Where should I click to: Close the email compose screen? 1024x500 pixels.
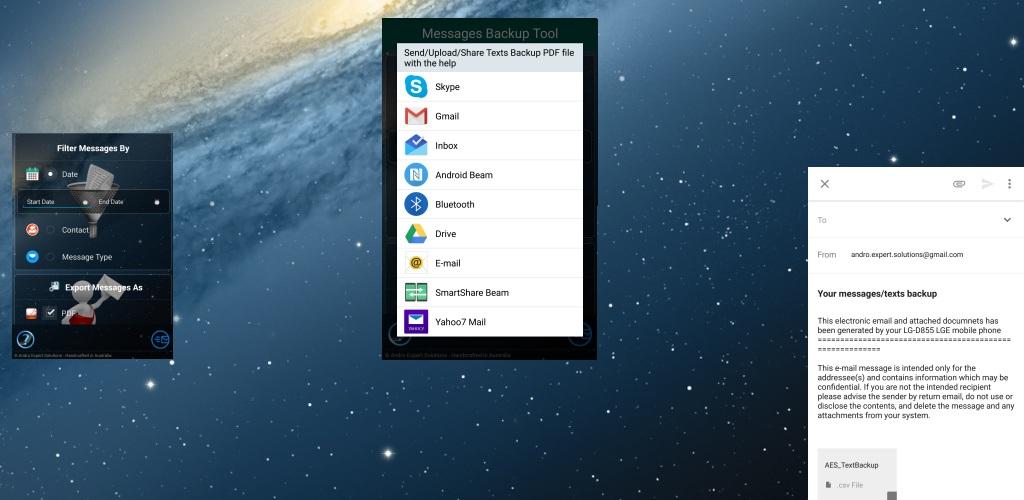pyautogui.click(x=824, y=184)
